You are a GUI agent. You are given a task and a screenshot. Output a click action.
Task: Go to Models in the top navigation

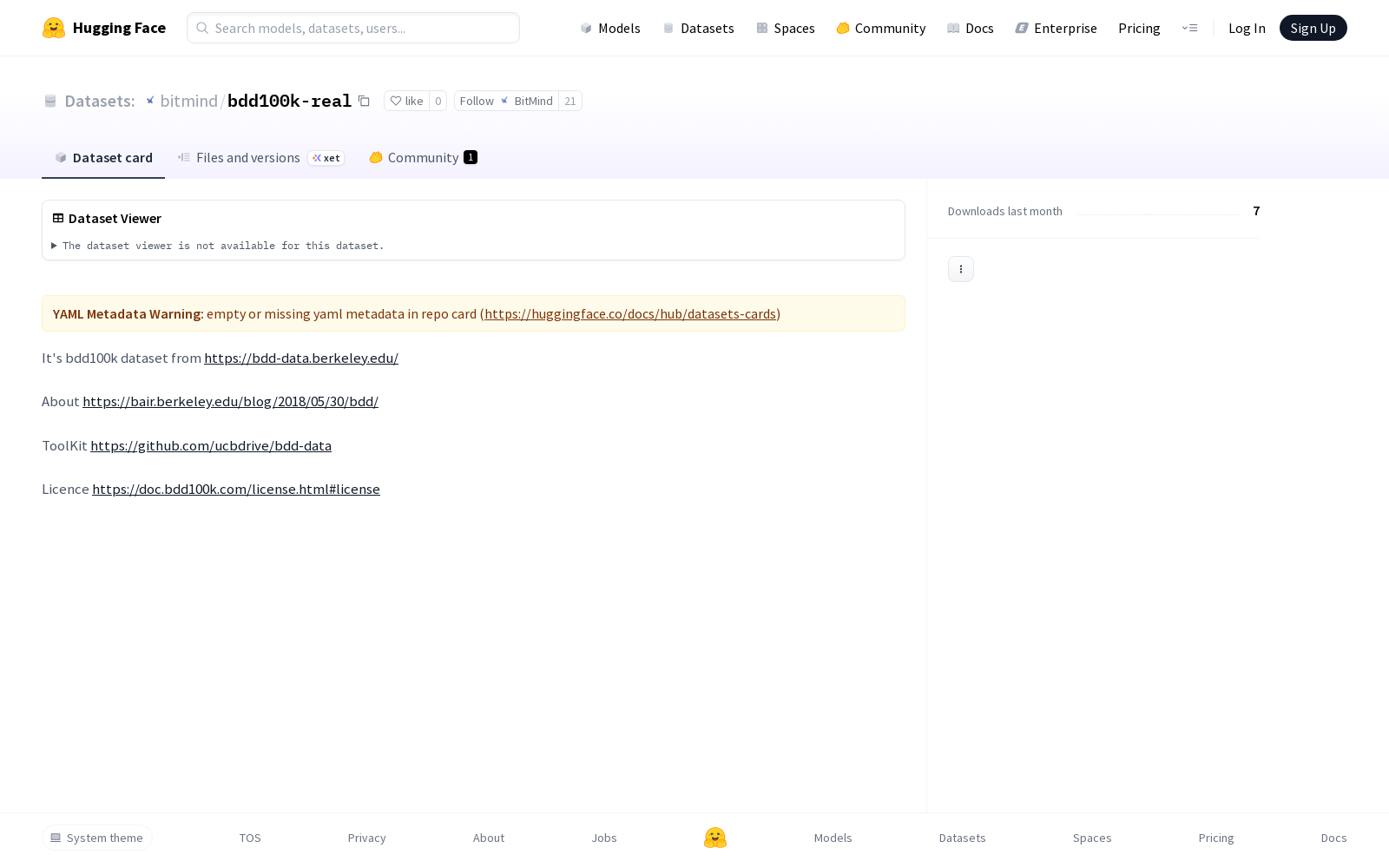click(610, 28)
